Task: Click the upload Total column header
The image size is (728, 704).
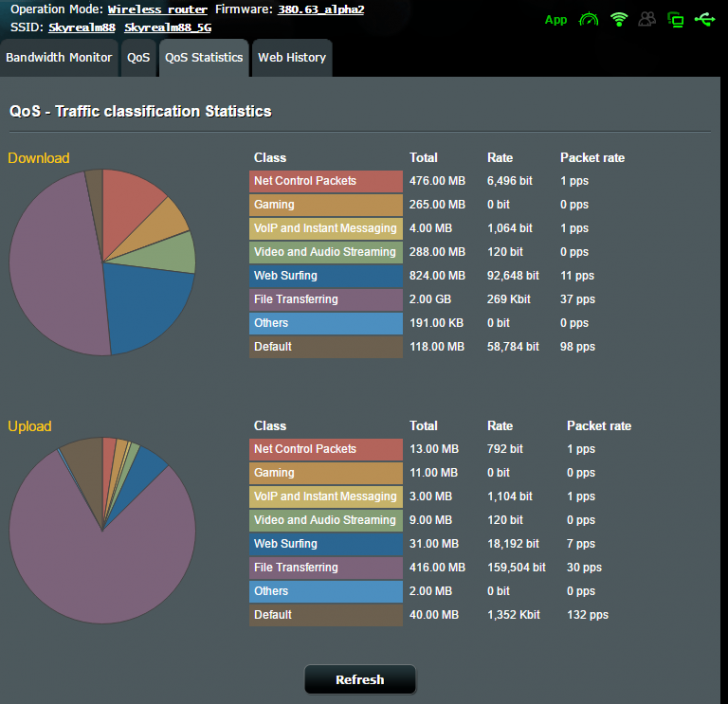Action: (423, 426)
